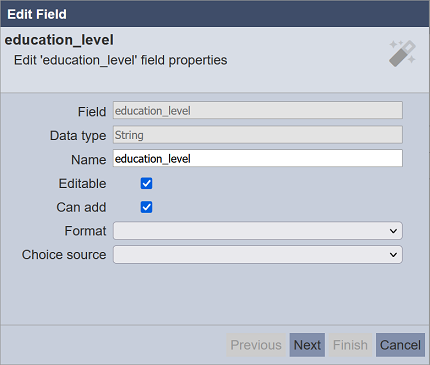Uncheck the Editable checkbox
Viewport: 430px width, 365px height.
146,183
